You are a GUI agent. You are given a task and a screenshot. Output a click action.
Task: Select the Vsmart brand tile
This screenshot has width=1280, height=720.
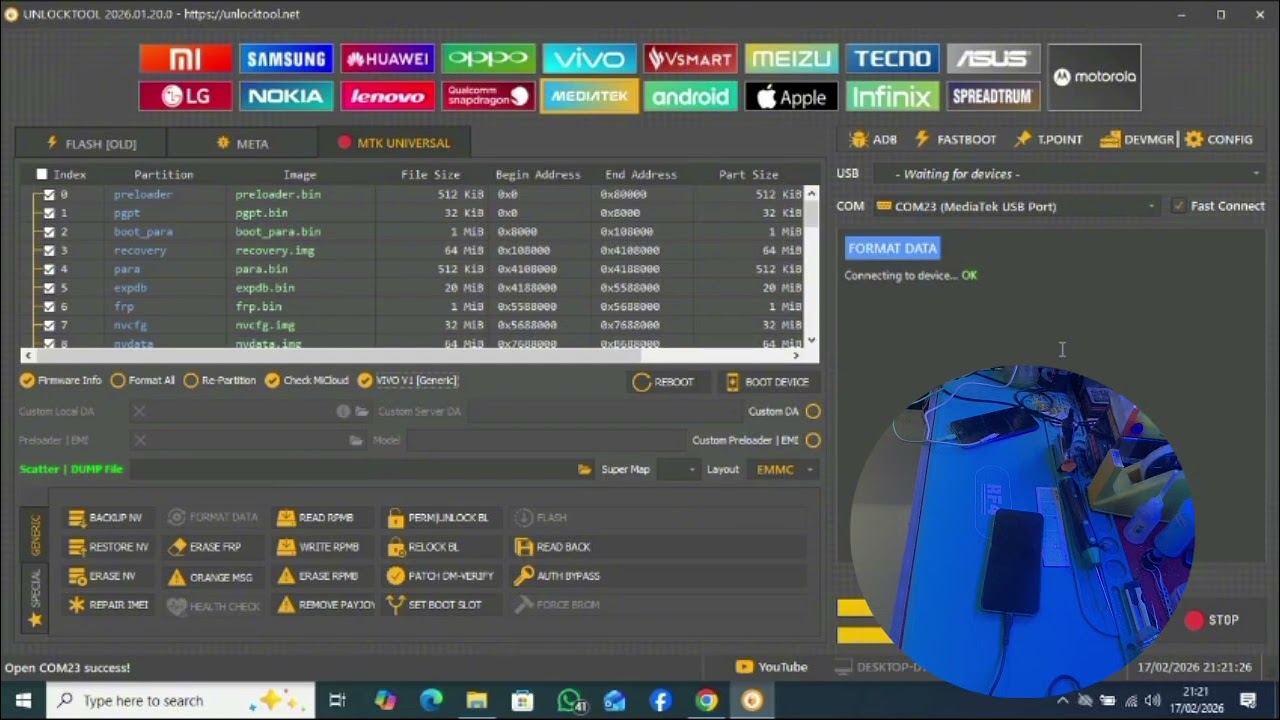[x=691, y=59]
